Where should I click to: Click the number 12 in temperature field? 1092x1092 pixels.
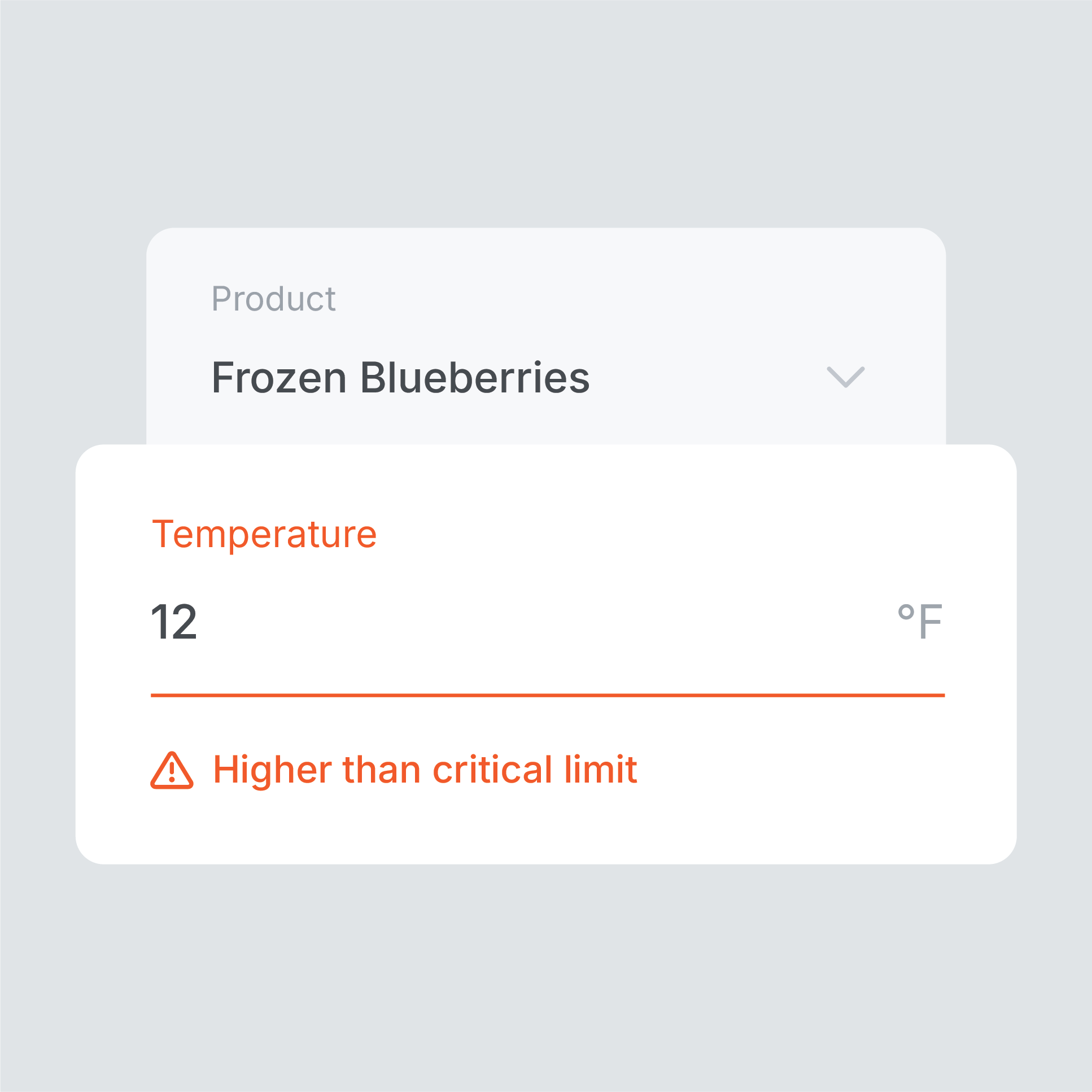point(174,622)
